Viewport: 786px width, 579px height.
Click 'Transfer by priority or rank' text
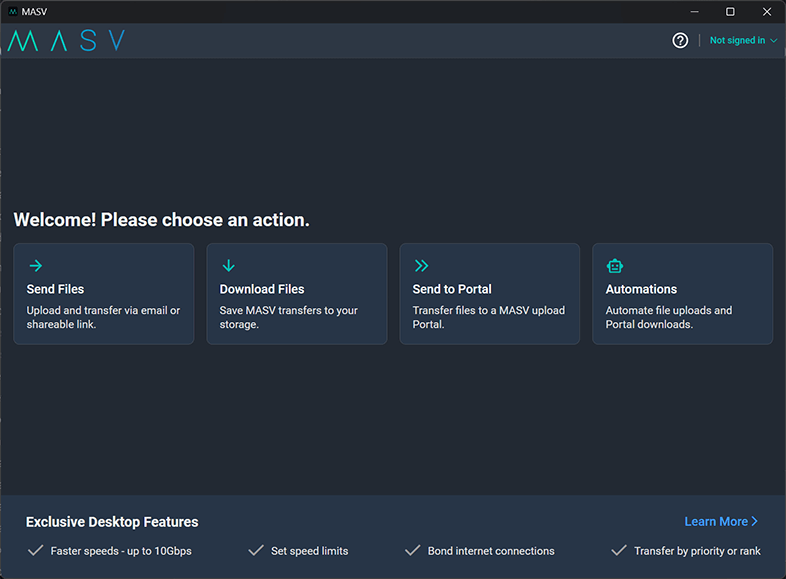(697, 551)
